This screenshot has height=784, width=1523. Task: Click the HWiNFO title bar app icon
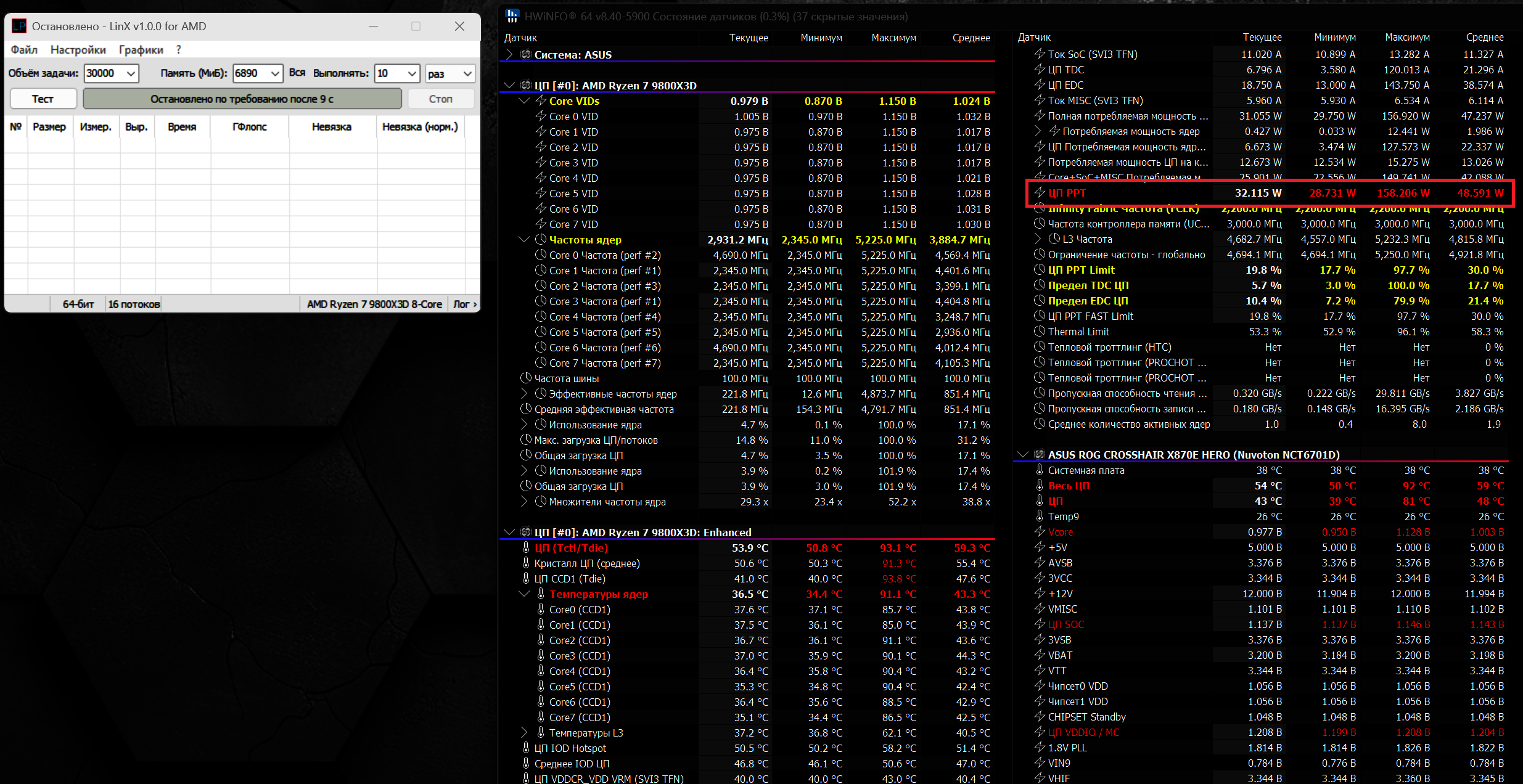[512, 16]
